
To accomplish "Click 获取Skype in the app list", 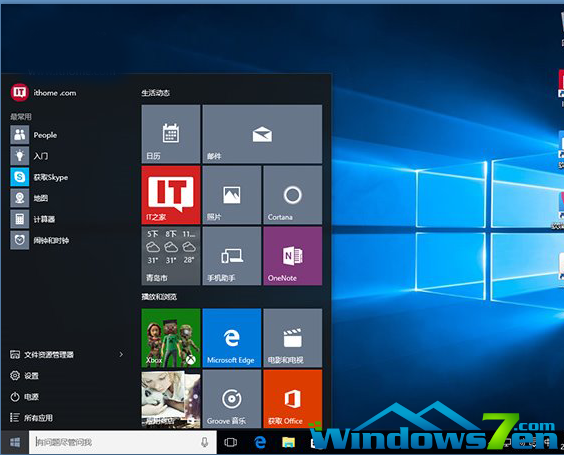I will click(x=39, y=177).
